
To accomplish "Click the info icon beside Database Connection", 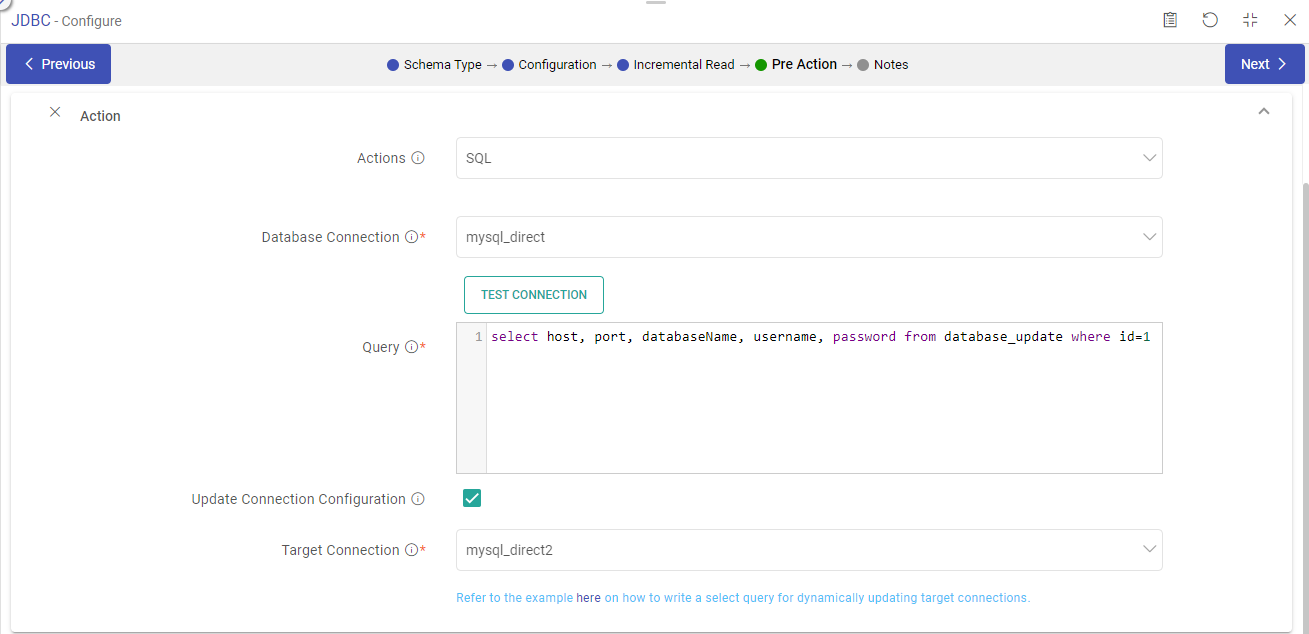I will click(413, 236).
